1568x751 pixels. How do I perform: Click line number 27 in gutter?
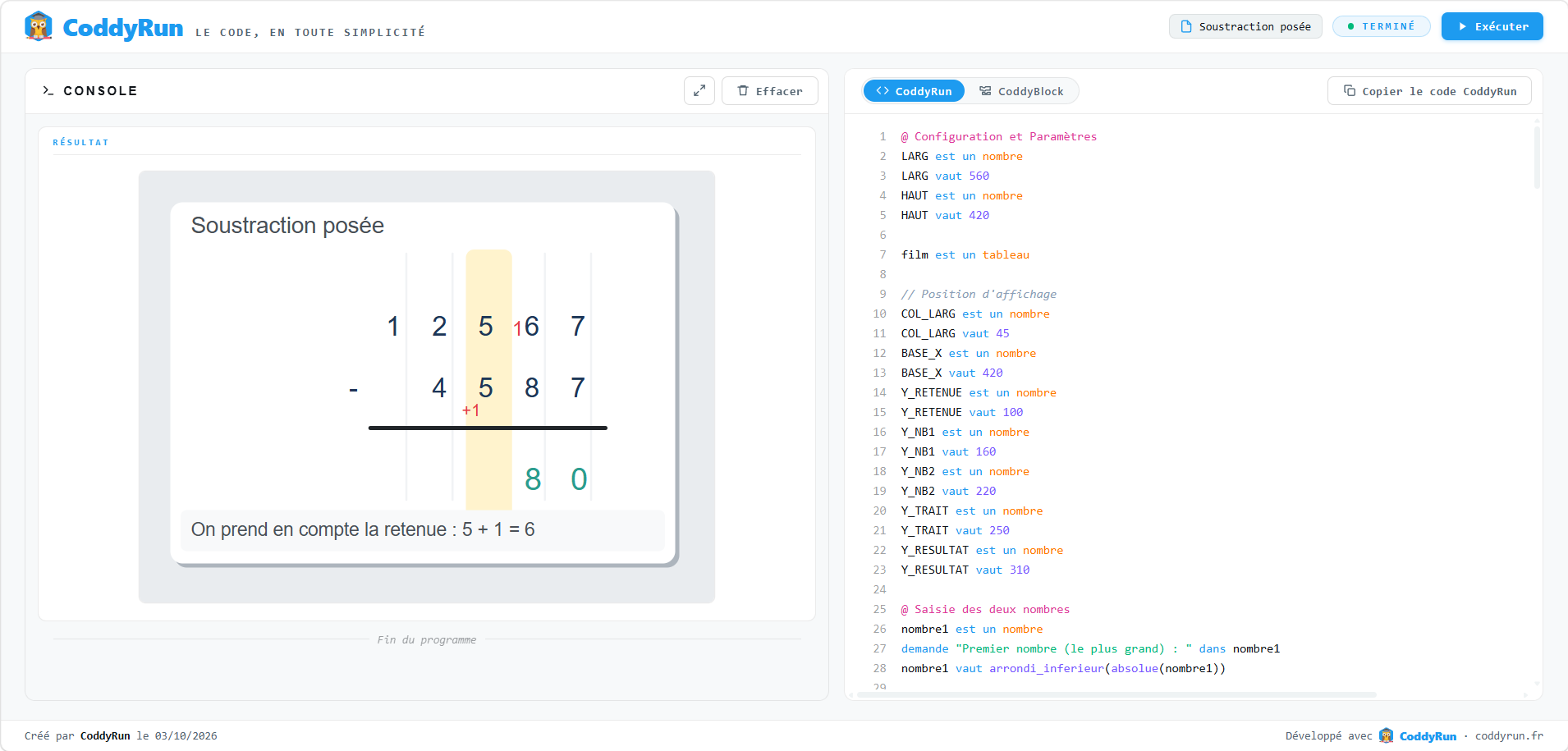(x=879, y=648)
